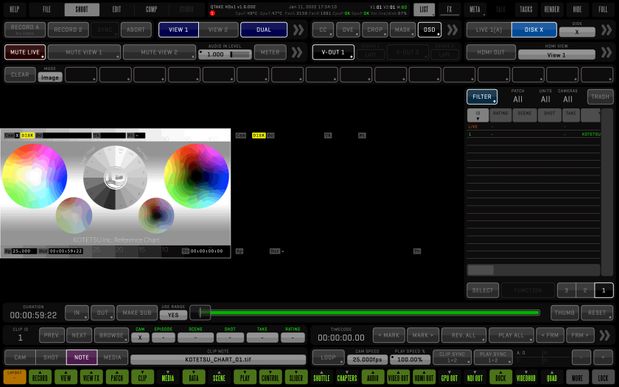Switch to FULL screen view
619x387 pixels.
(x=603, y=9)
